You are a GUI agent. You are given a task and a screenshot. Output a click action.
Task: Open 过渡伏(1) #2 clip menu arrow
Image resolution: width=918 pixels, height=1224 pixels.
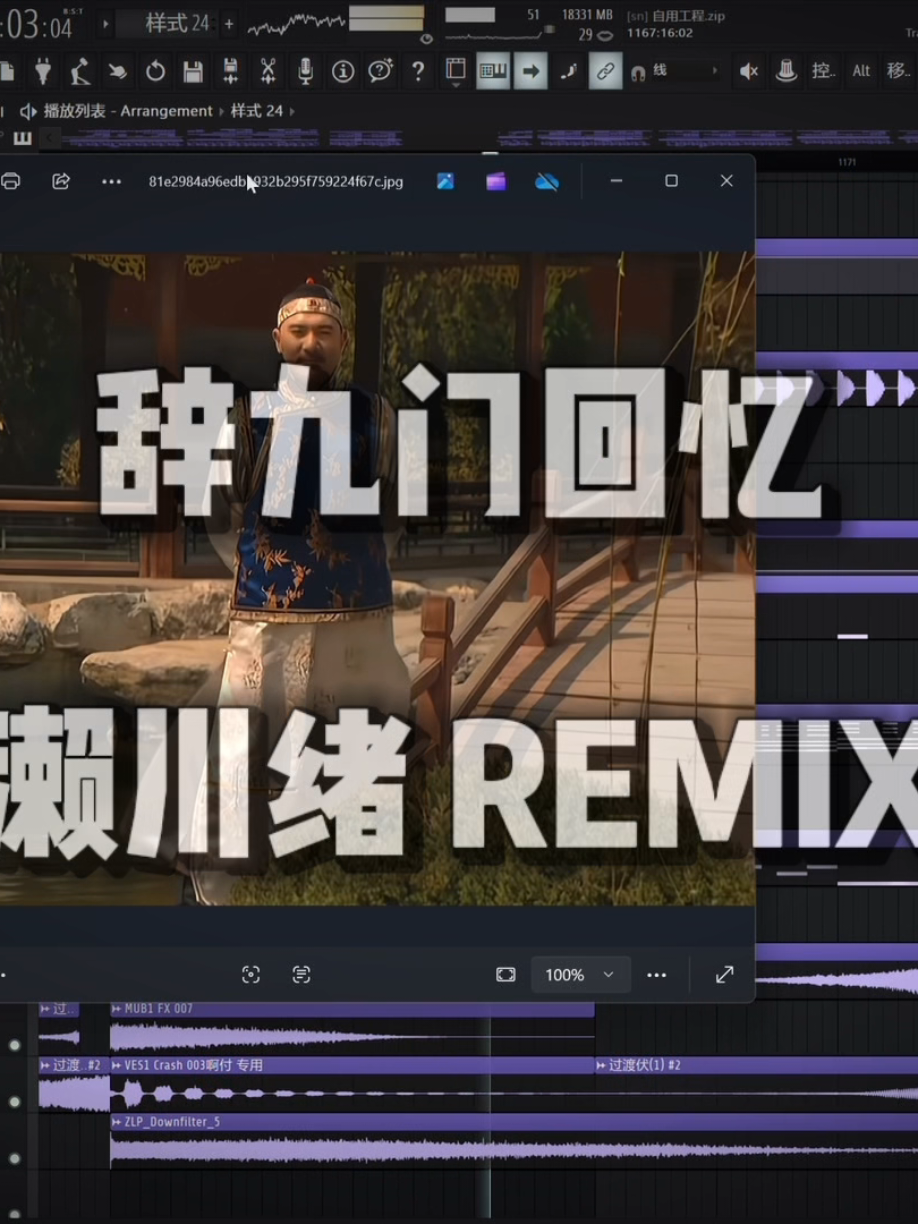[601, 1066]
